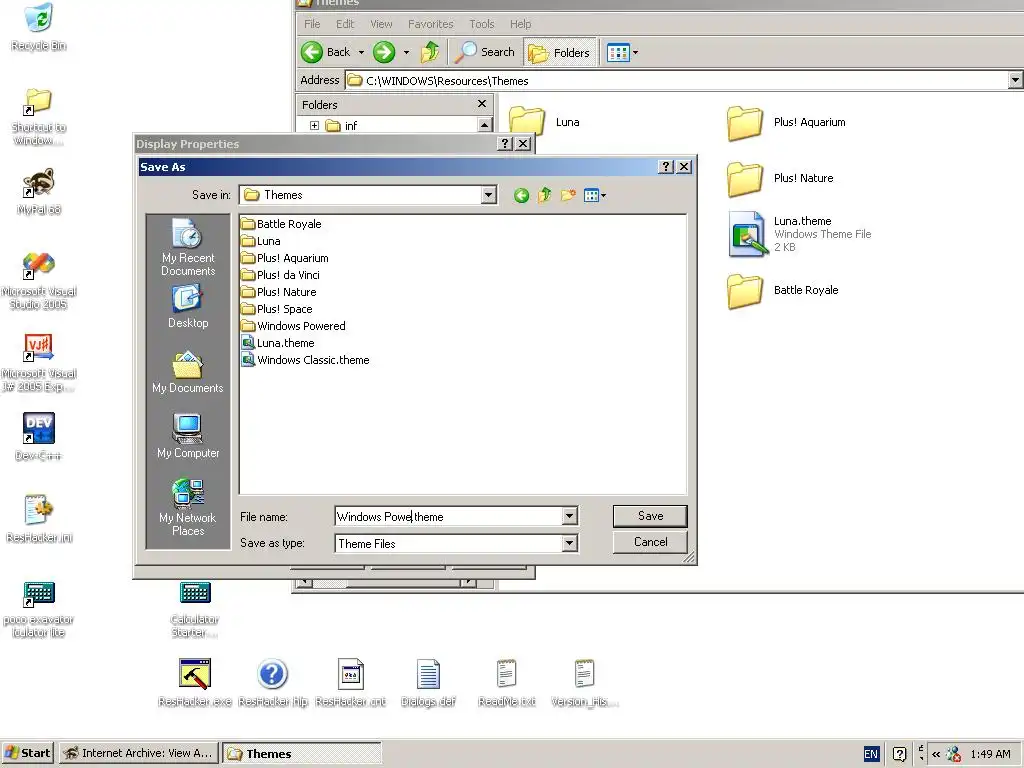1024x768 pixels.
Task: Open View menu in Themes Explorer
Action: coord(381,24)
